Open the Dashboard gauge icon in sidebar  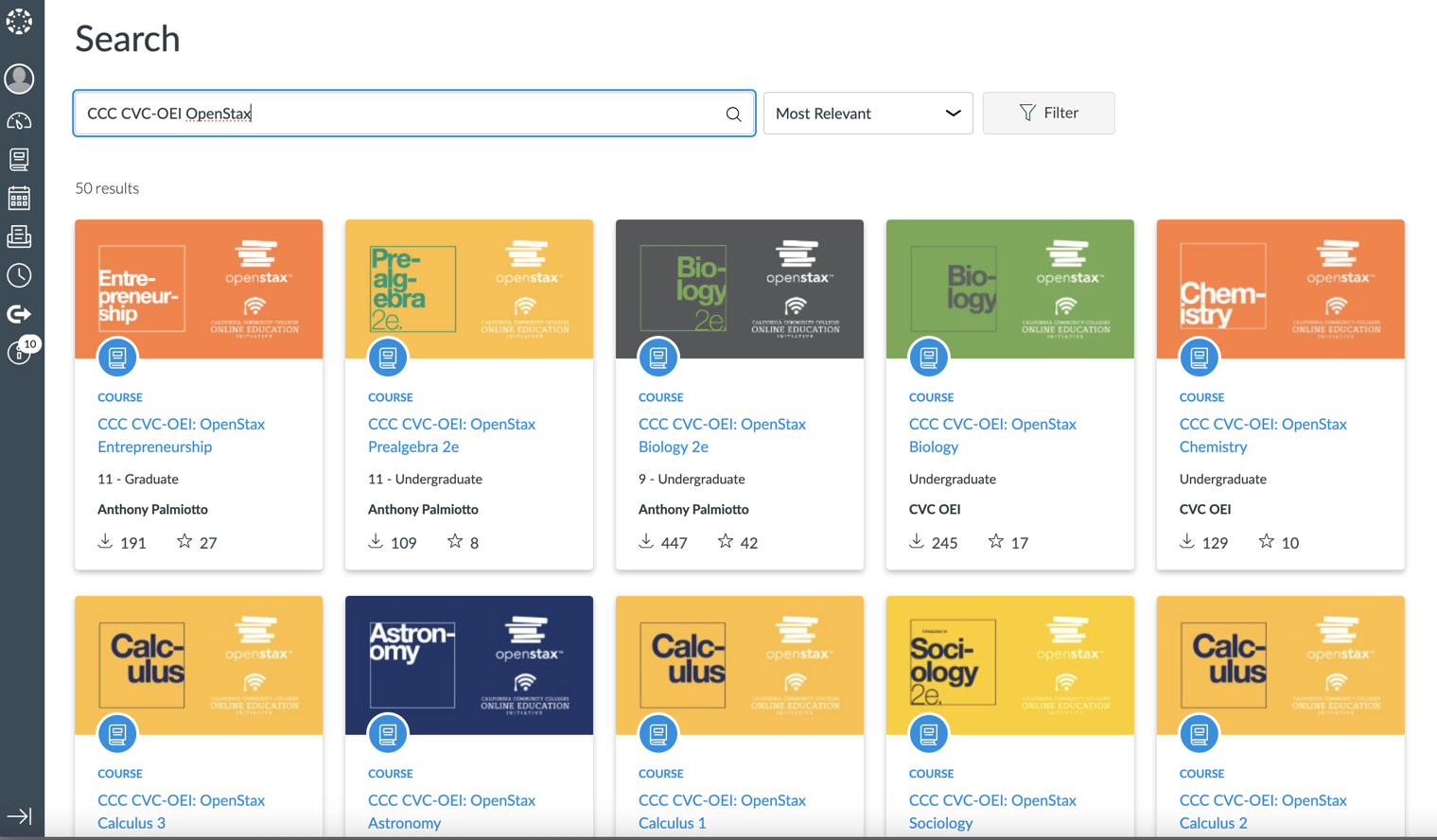[20, 120]
